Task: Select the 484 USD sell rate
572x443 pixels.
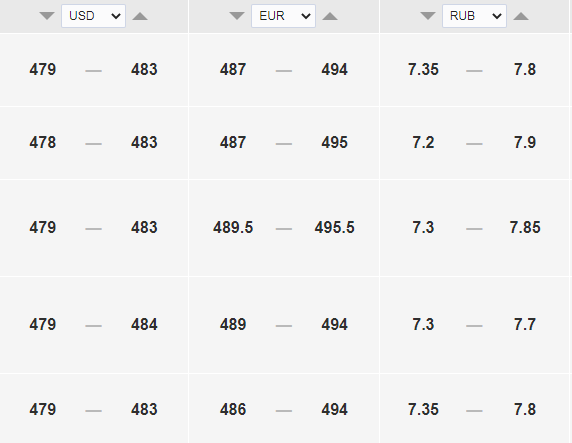Action: [144, 324]
